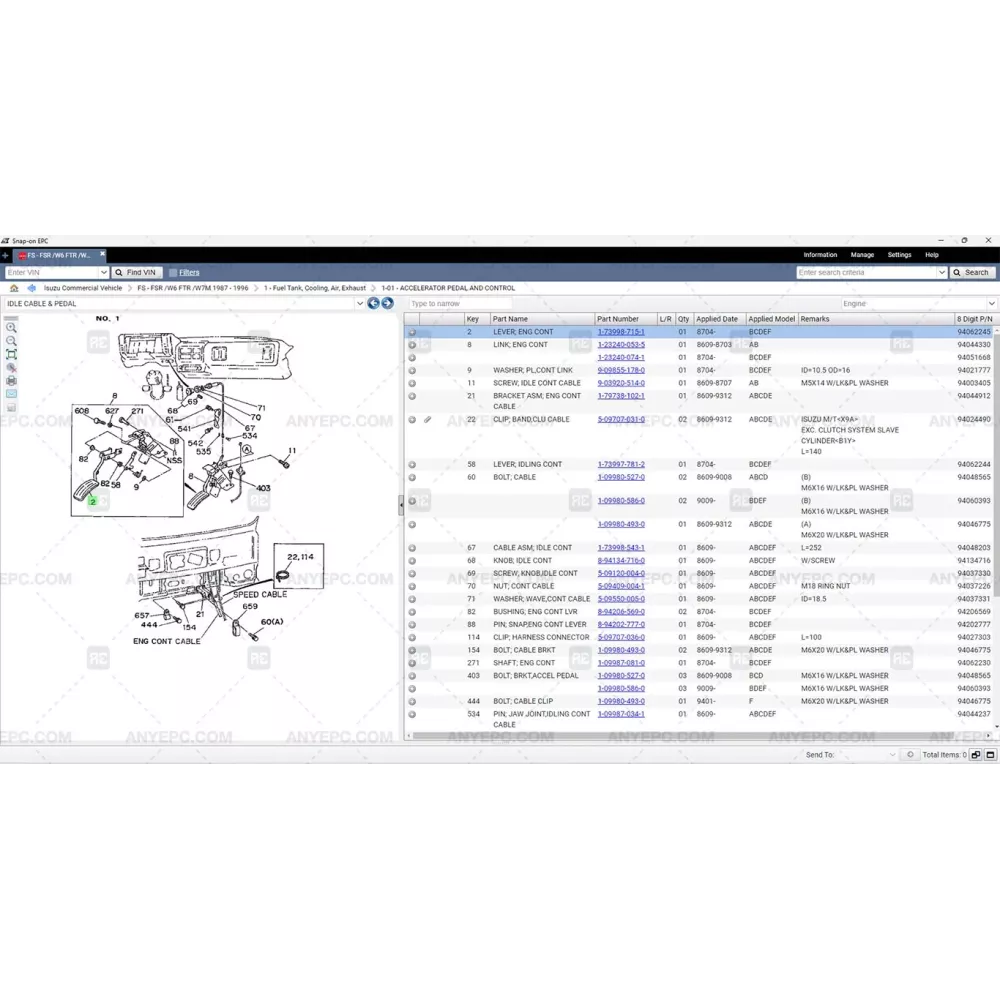Open the Information menu

pyautogui.click(x=820, y=255)
